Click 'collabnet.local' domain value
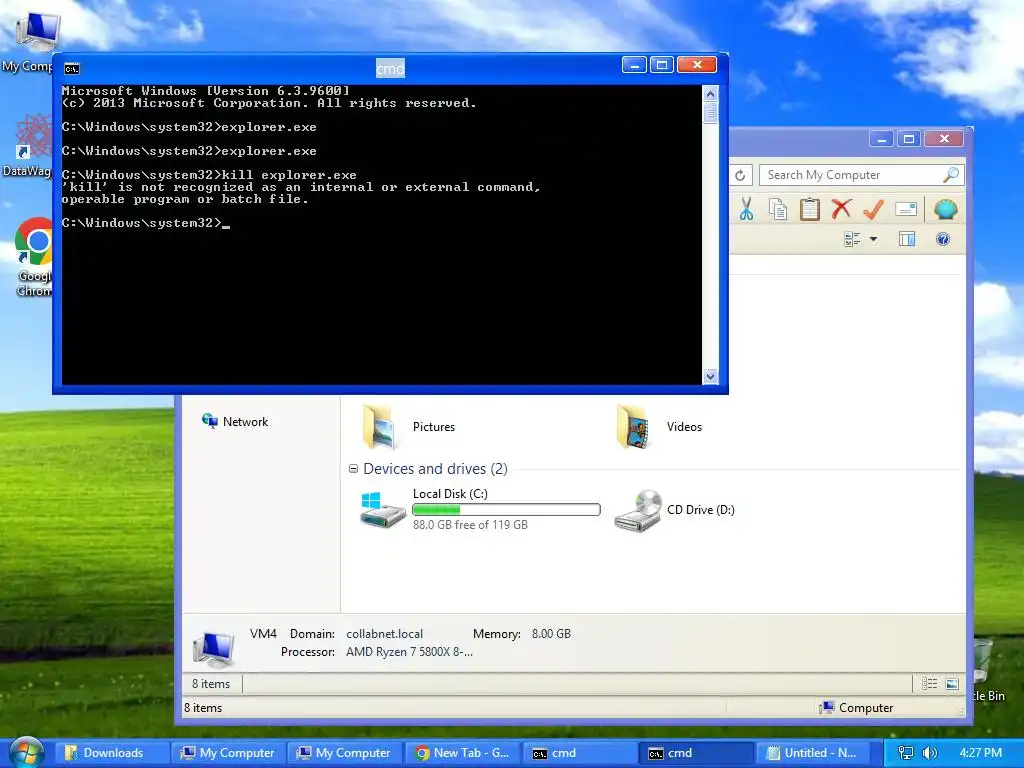This screenshot has height=768, width=1024. tap(385, 633)
